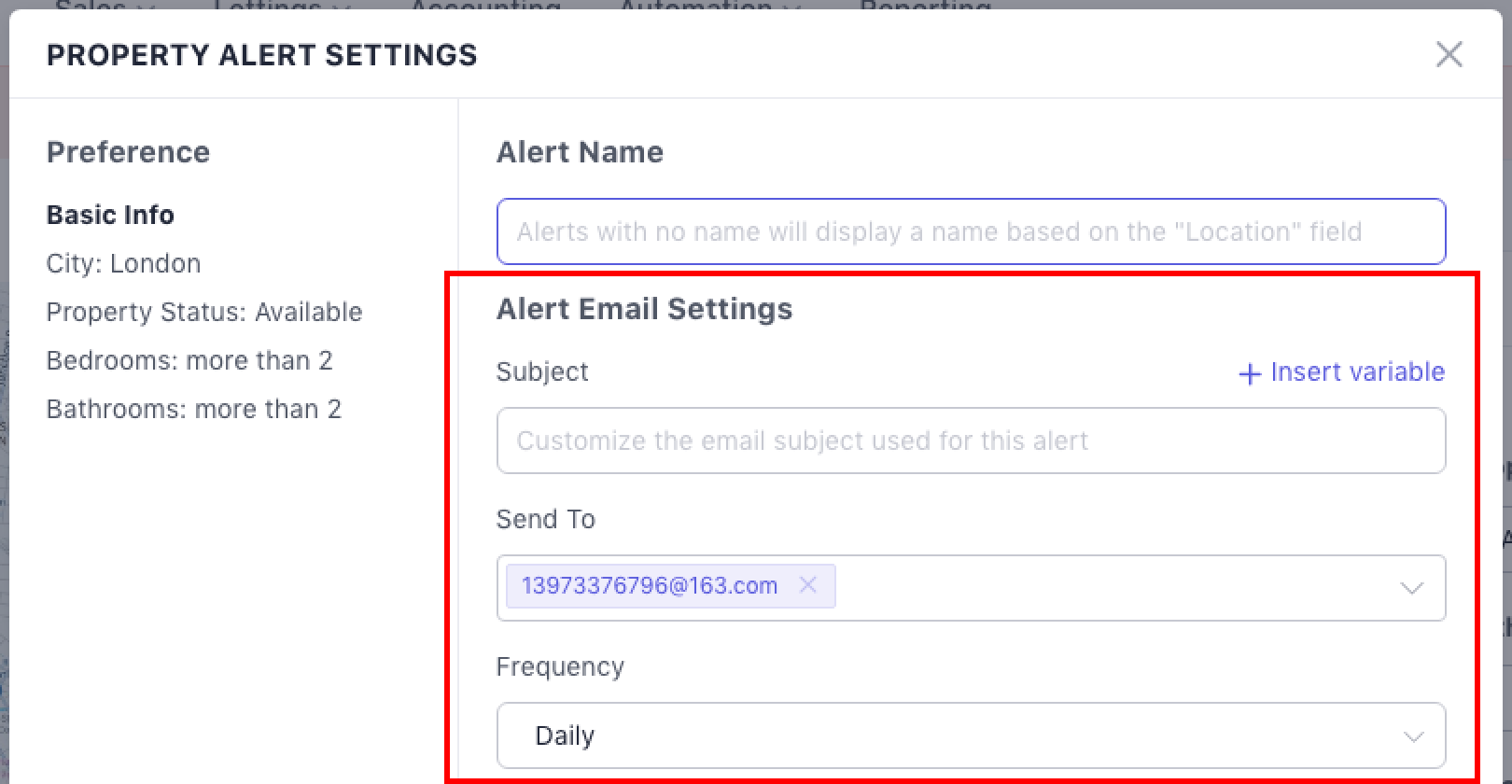The height and width of the screenshot is (784, 1512).
Task: Remove the 13973376796@163.com recipient tag
Action: point(808,585)
